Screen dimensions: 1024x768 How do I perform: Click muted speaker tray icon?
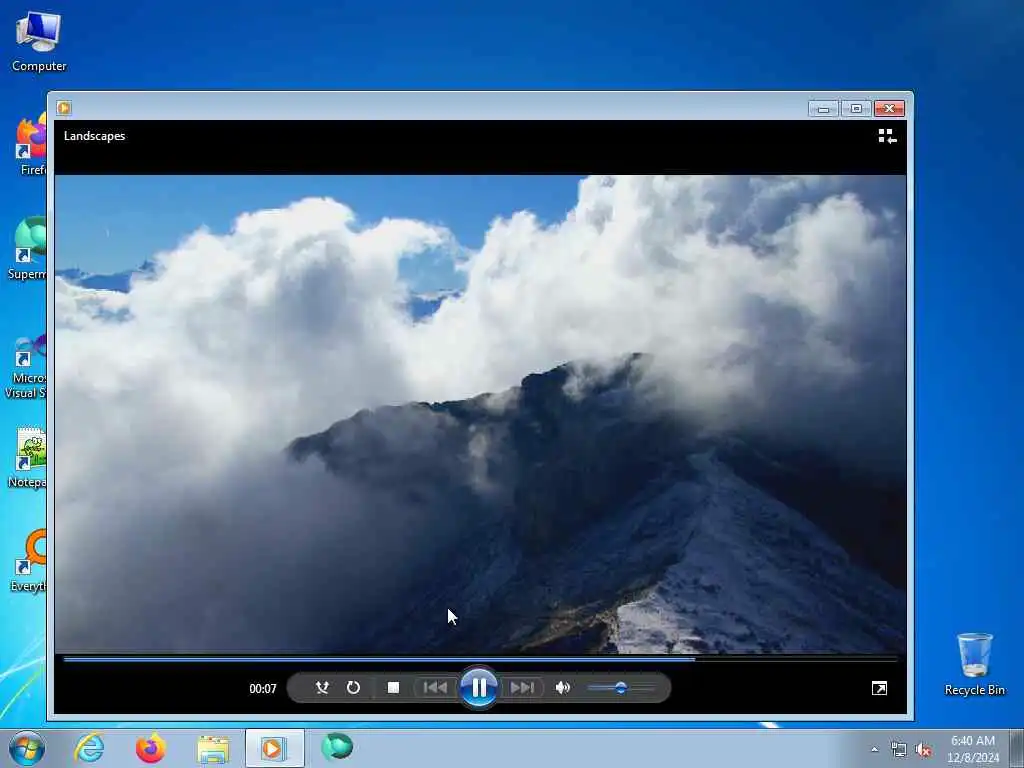(923, 750)
